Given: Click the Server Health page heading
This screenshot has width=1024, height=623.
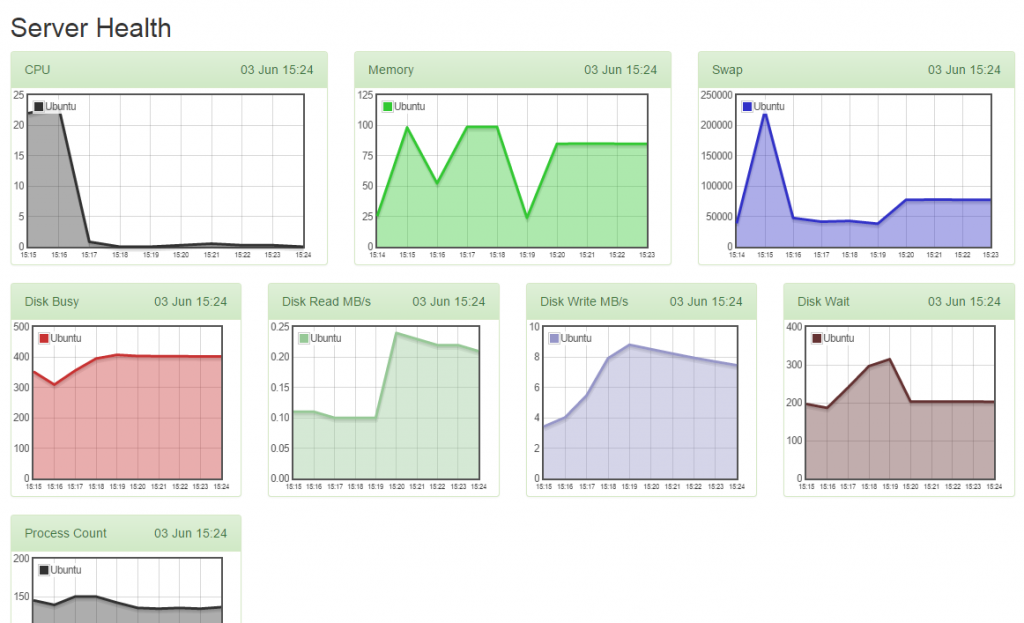Looking at the screenshot, I should pyautogui.click(x=90, y=28).
